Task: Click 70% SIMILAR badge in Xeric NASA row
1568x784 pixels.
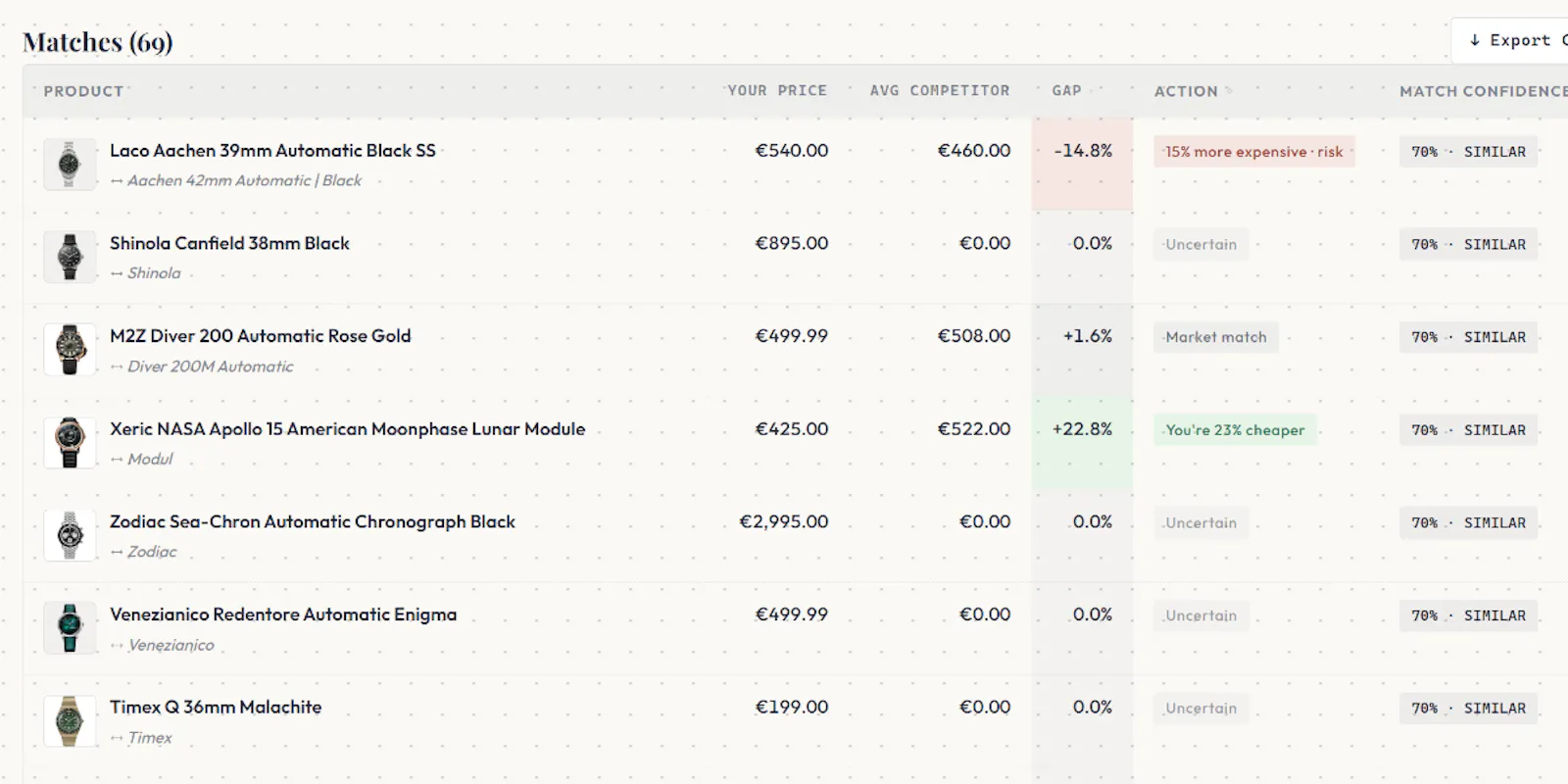Action: click(1468, 429)
